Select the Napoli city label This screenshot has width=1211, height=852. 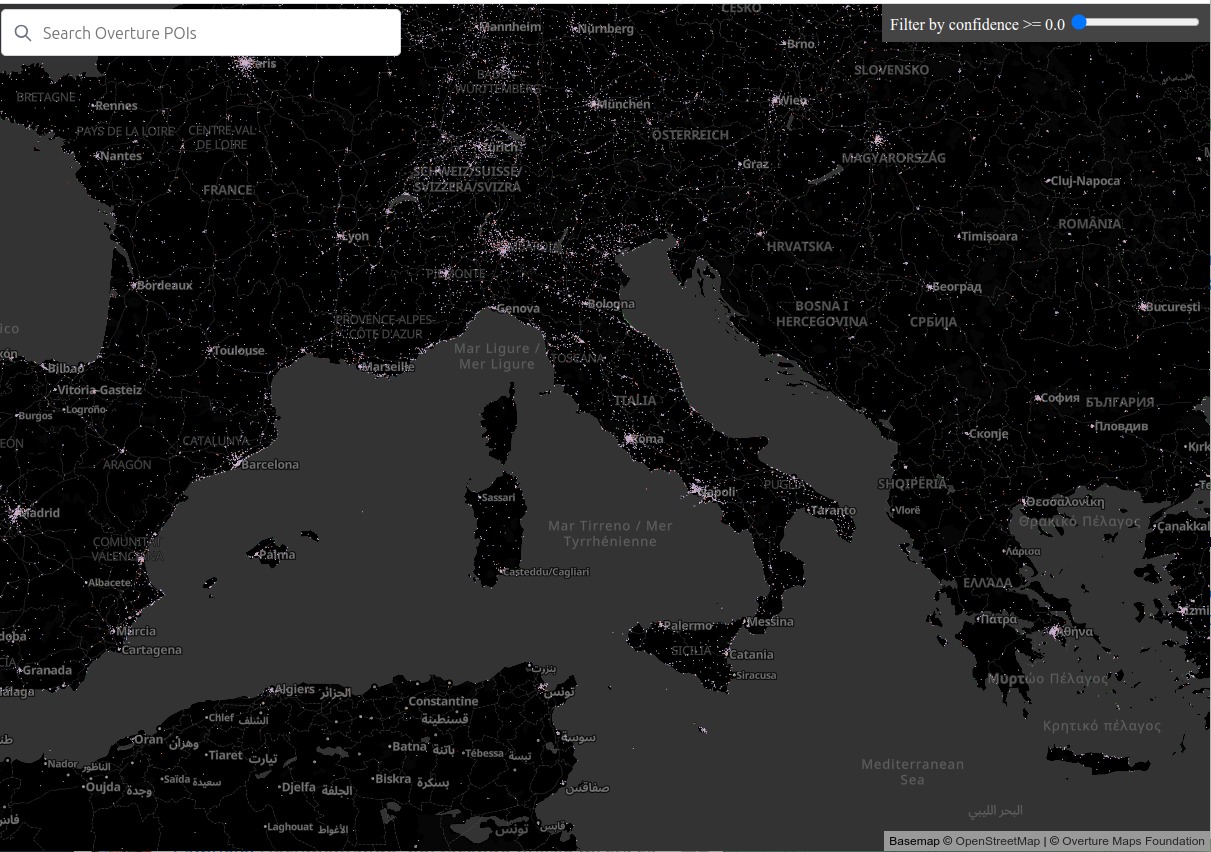pos(717,492)
